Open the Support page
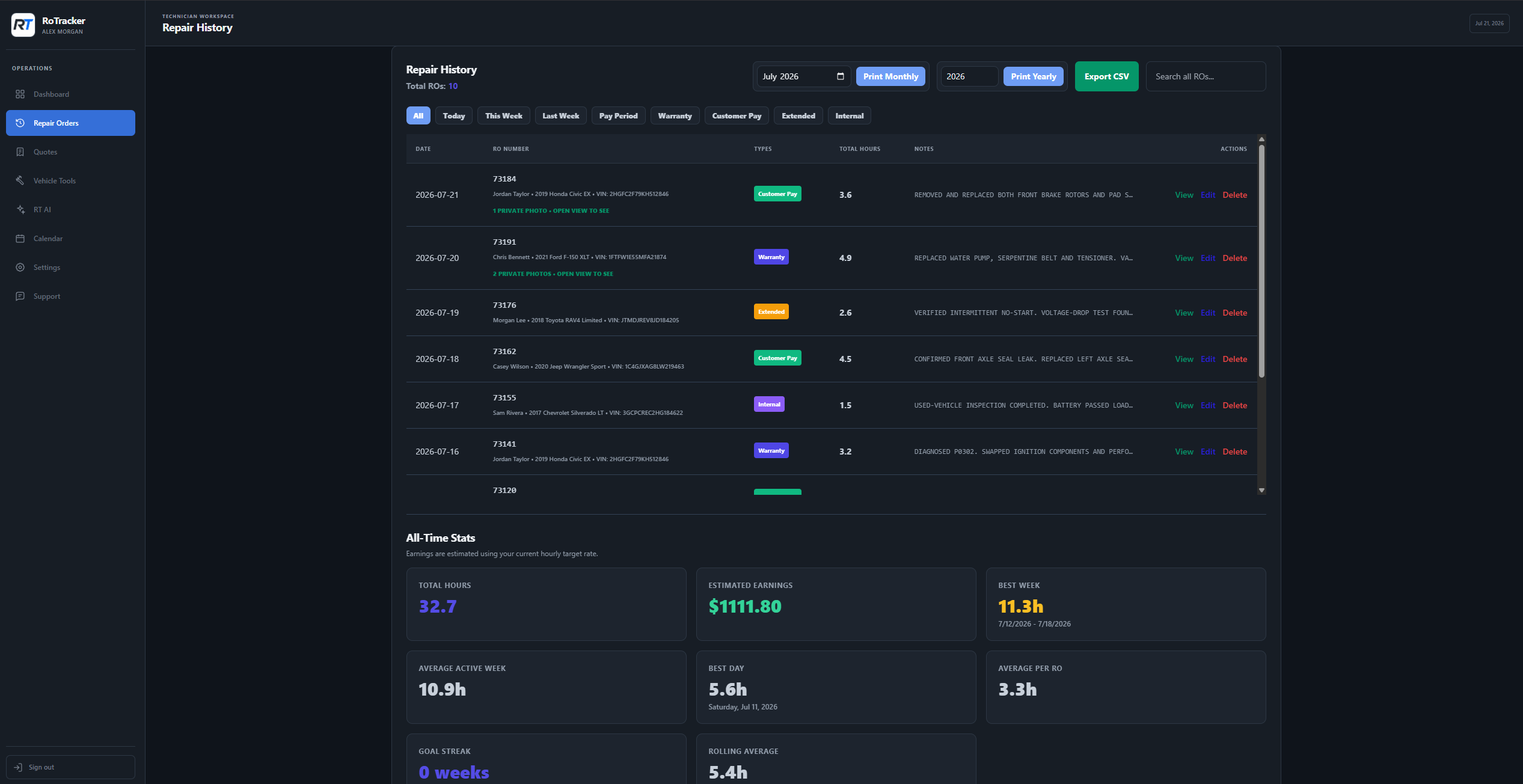Screen dimensions: 1523x784 click(x=70, y=296)
